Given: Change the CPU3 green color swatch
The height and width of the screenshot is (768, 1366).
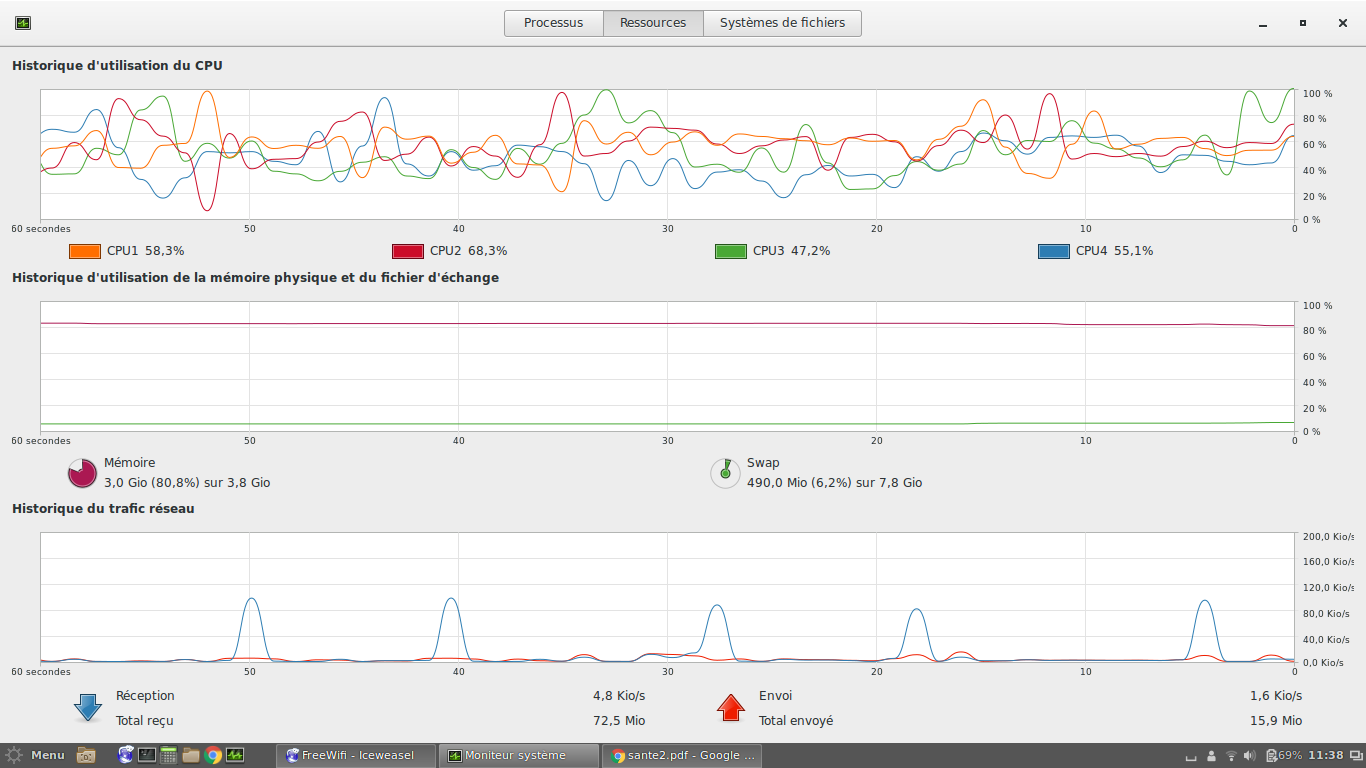Looking at the screenshot, I should (731, 251).
